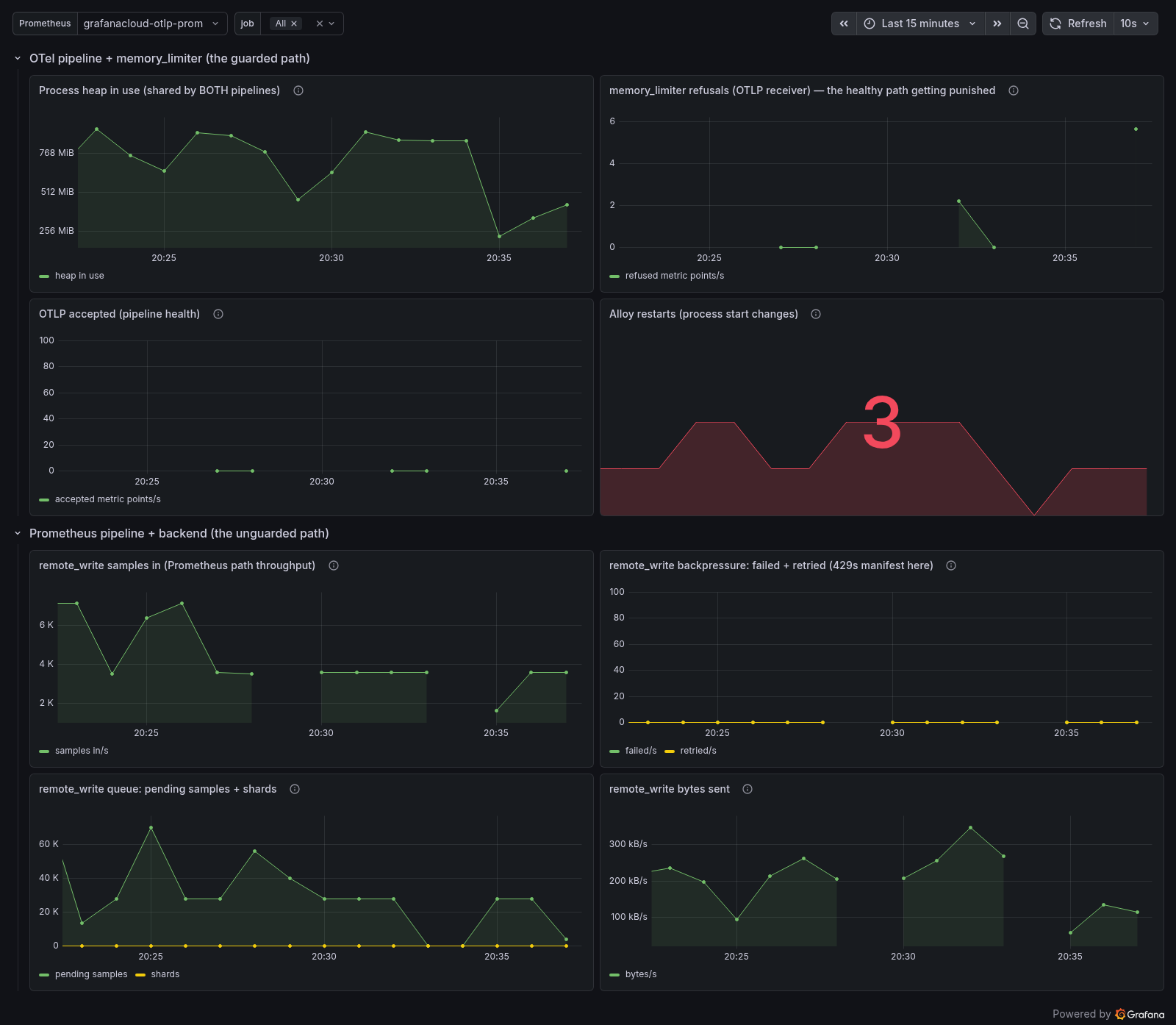
Task: Toggle accepted metric points/s legend series
Action: point(108,499)
